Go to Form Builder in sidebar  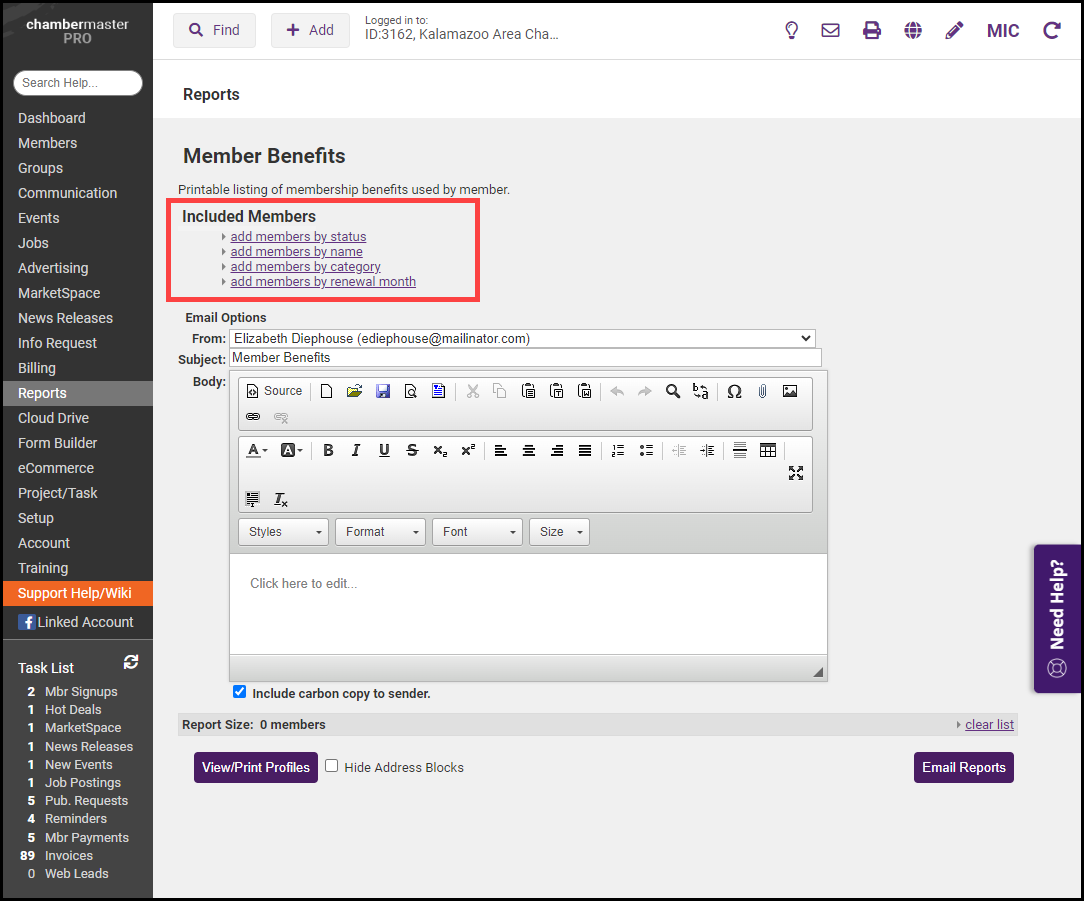tap(57, 443)
